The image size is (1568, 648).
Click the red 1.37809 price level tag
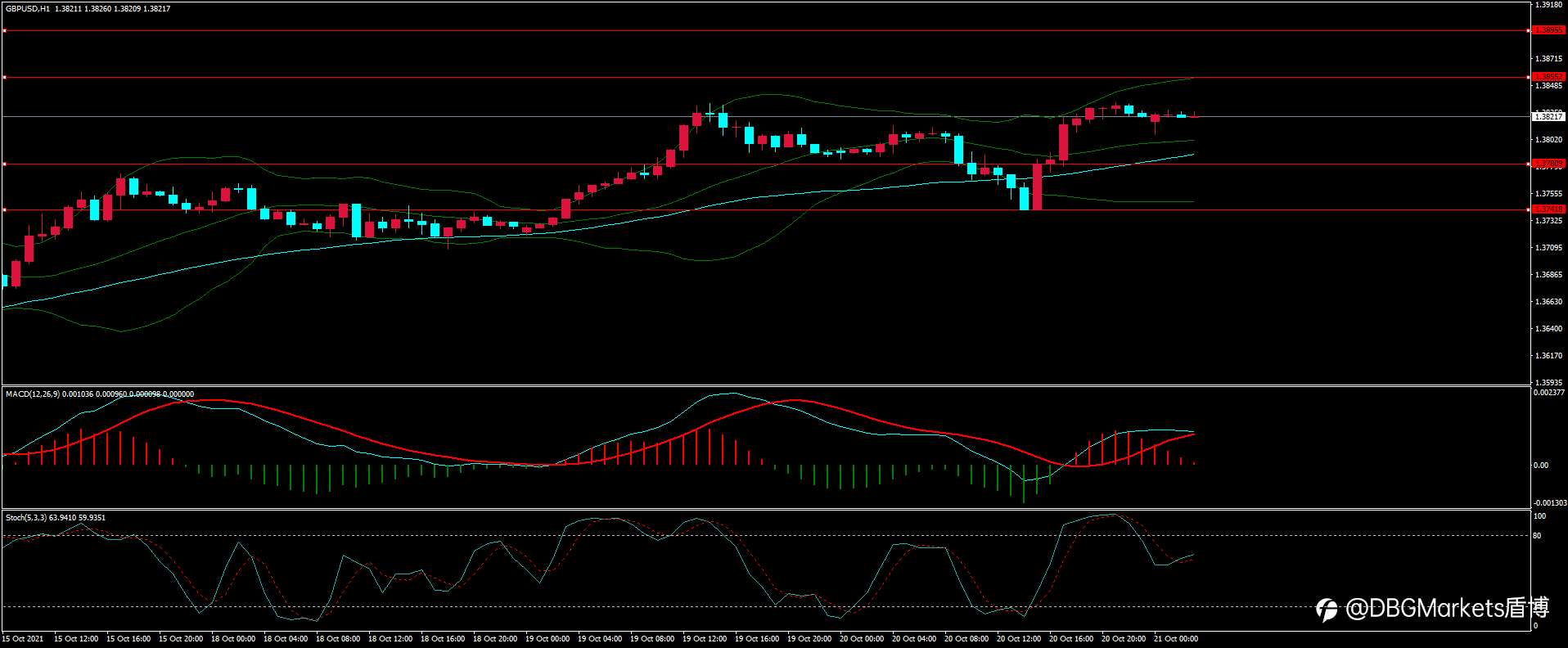[1548, 164]
